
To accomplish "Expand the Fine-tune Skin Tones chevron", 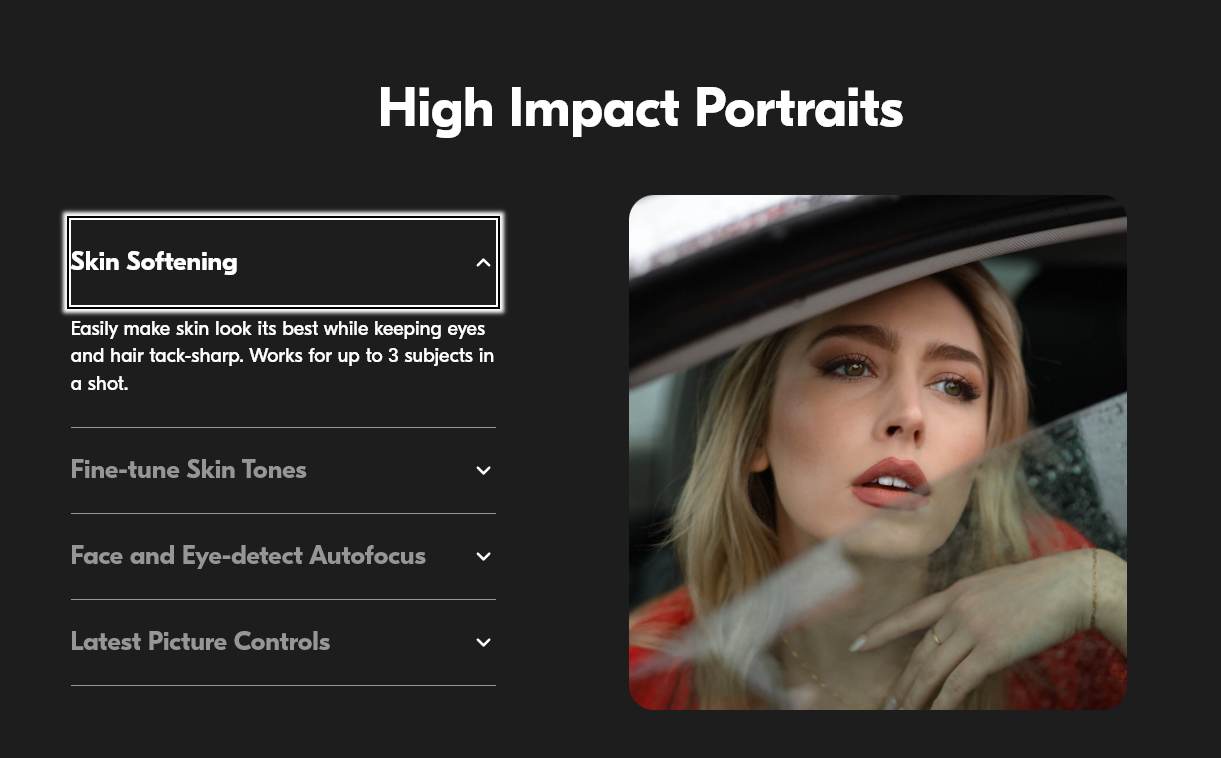I will point(483,471).
